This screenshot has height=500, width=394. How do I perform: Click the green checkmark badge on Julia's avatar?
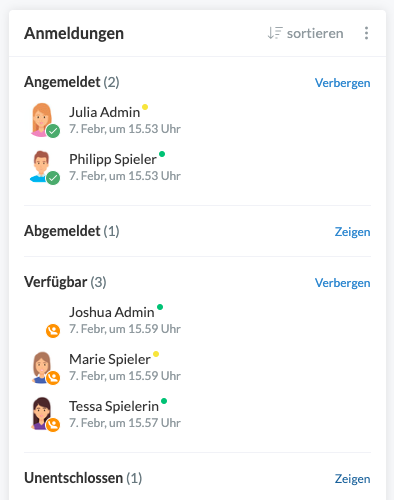(53, 131)
